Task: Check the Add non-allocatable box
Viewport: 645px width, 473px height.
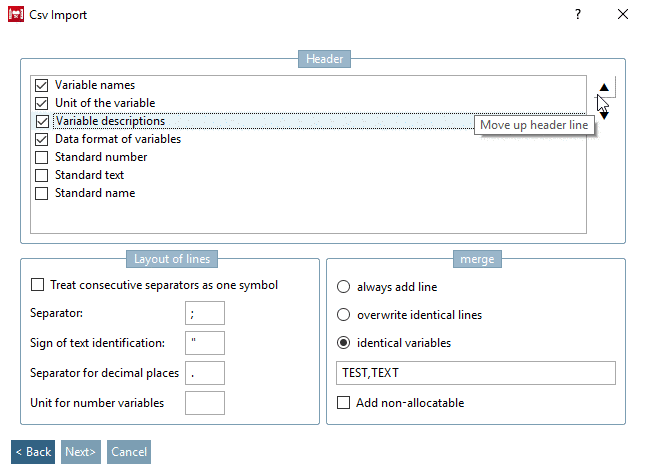Action: (x=344, y=403)
